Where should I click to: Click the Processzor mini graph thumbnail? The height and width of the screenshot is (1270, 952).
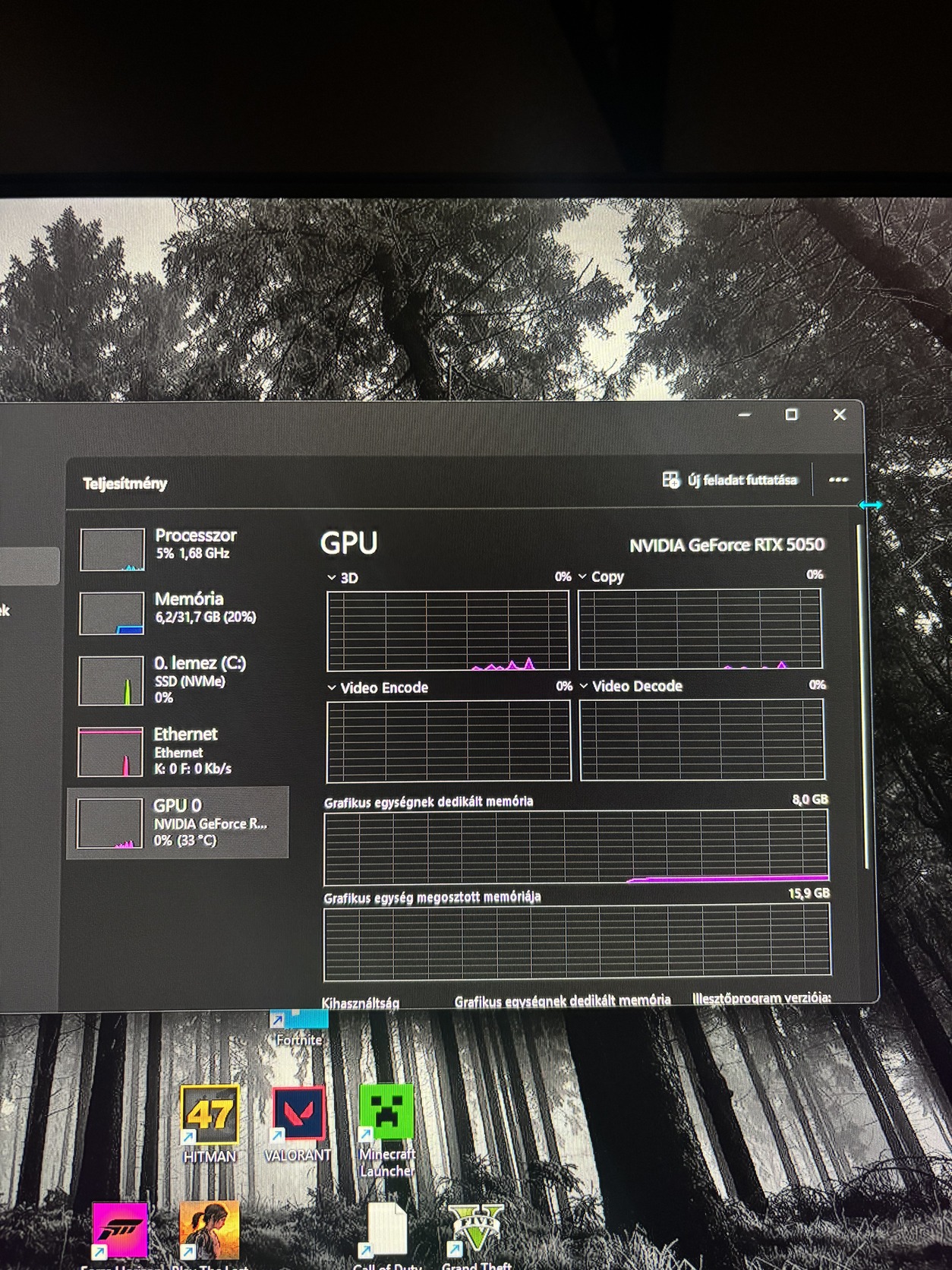coord(112,549)
